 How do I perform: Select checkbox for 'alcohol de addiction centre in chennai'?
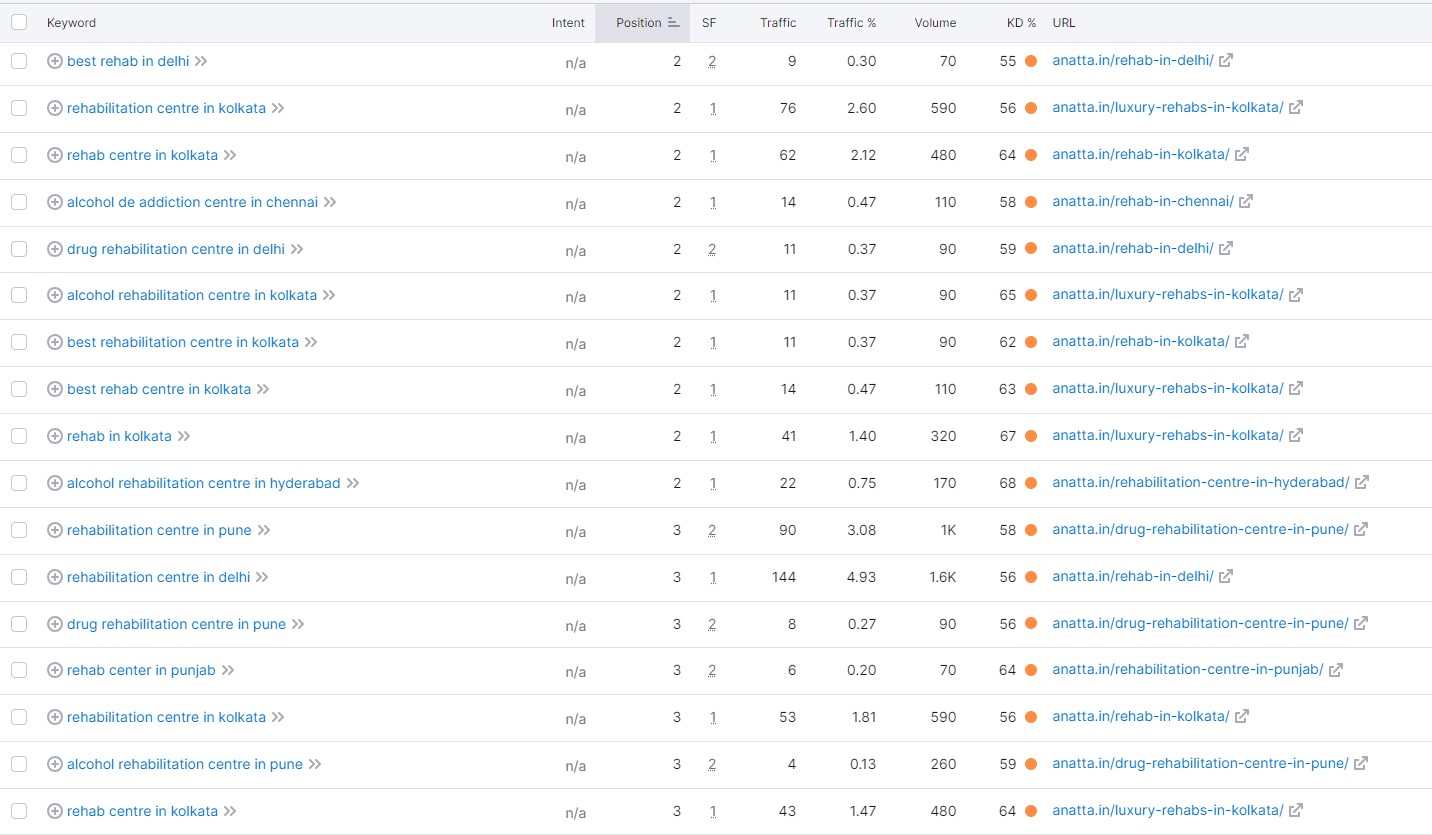[x=19, y=202]
